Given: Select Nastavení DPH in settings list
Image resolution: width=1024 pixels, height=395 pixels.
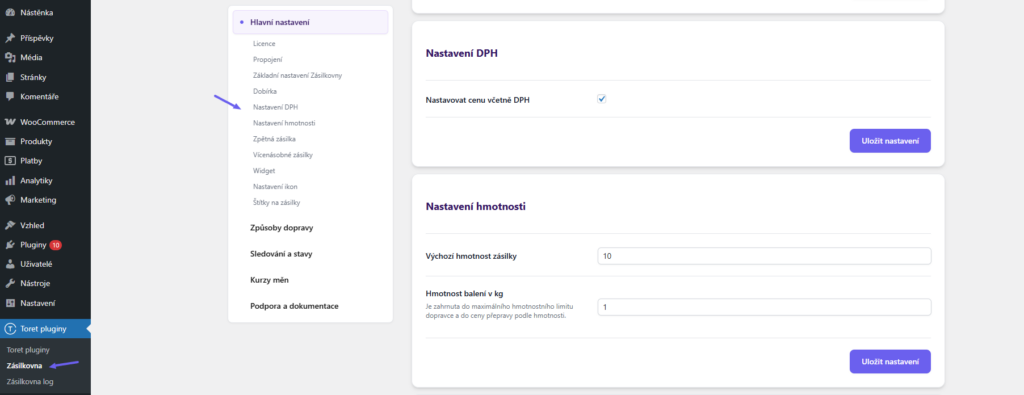Looking at the screenshot, I should [x=276, y=107].
